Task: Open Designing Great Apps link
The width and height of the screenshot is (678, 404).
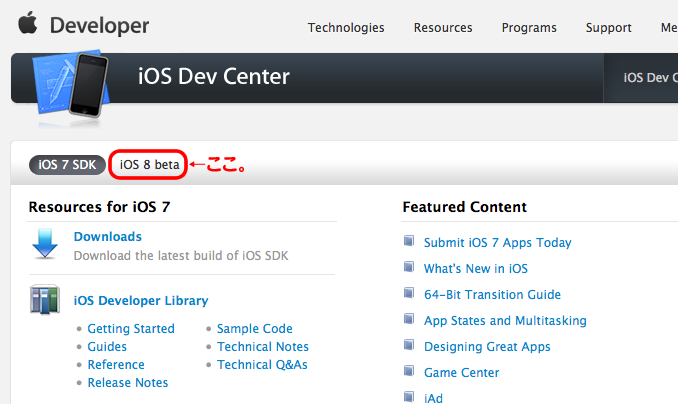Action: (487, 347)
